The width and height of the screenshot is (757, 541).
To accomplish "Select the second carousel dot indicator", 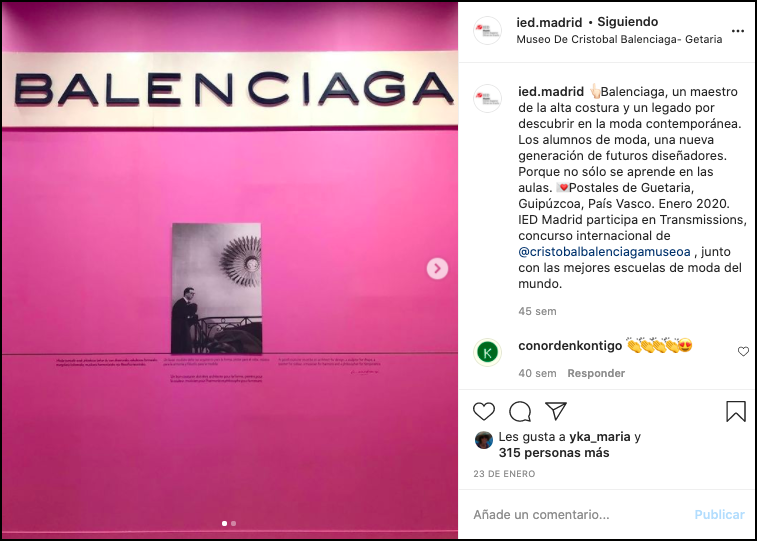I will (x=234, y=523).
